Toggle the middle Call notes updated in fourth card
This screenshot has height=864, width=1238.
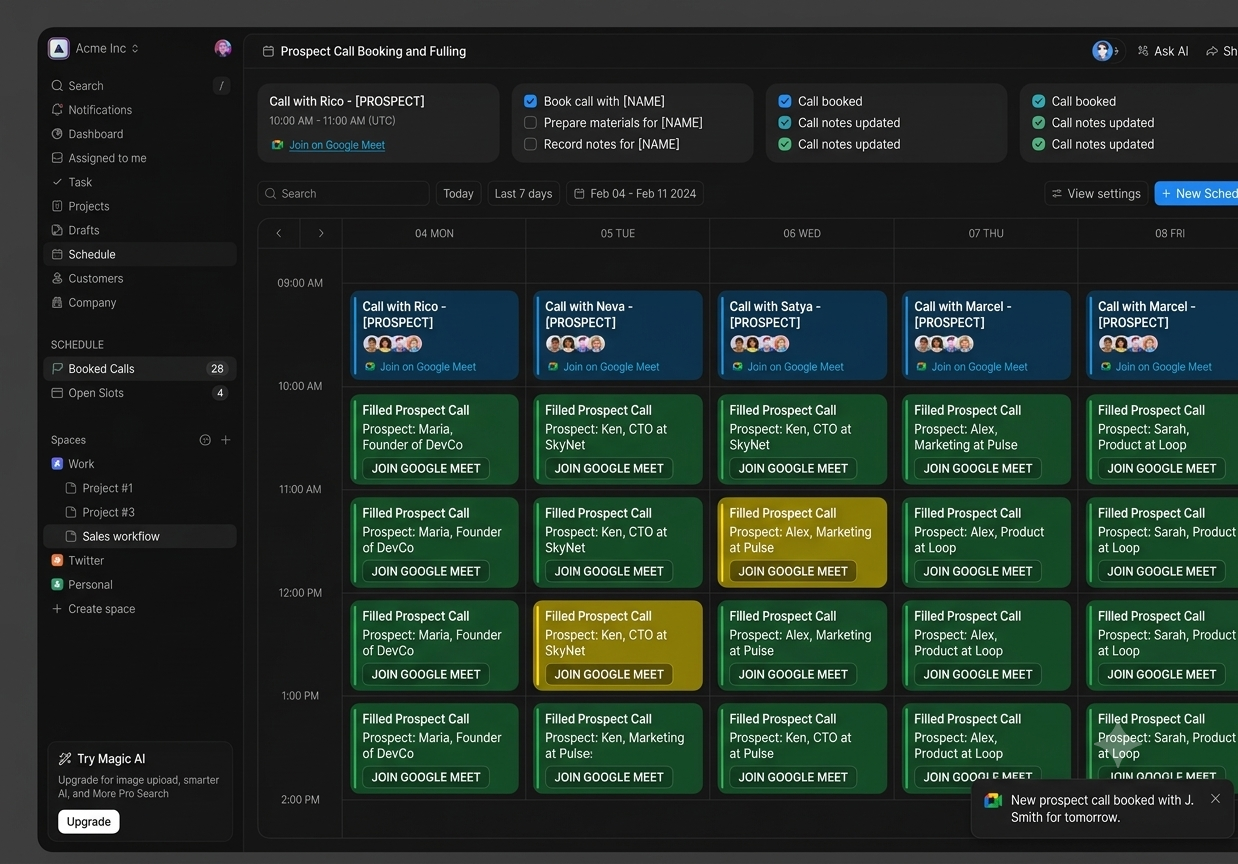click(x=1039, y=123)
